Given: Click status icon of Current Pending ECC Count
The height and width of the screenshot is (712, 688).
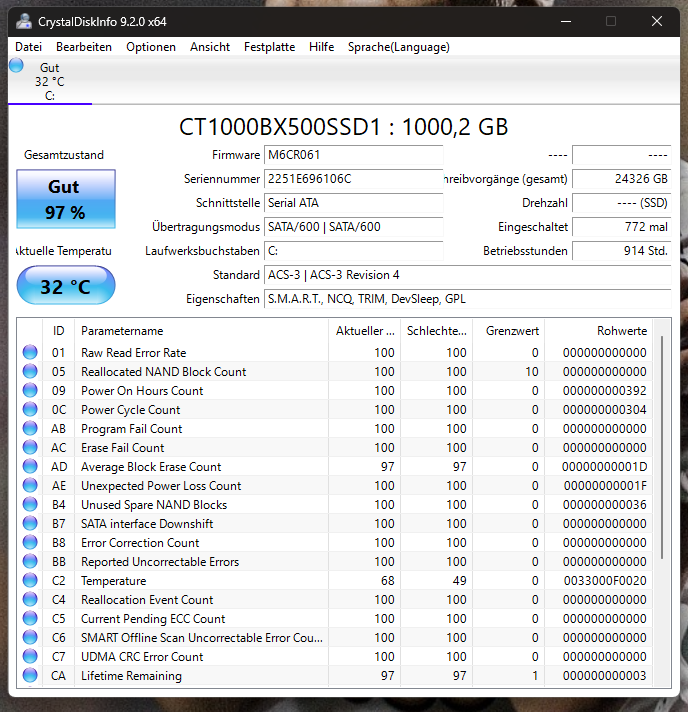Looking at the screenshot, I should tap(30, 618).
